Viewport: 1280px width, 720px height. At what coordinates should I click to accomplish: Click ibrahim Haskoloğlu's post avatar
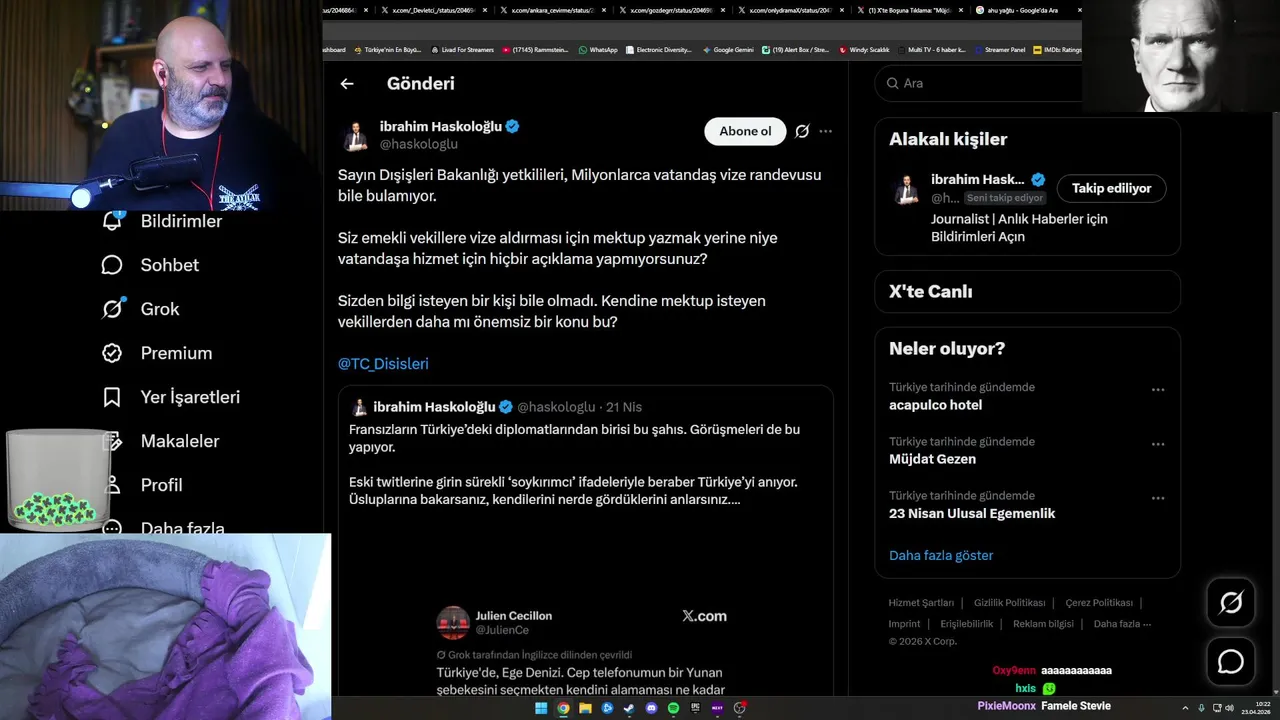(355, 135)
